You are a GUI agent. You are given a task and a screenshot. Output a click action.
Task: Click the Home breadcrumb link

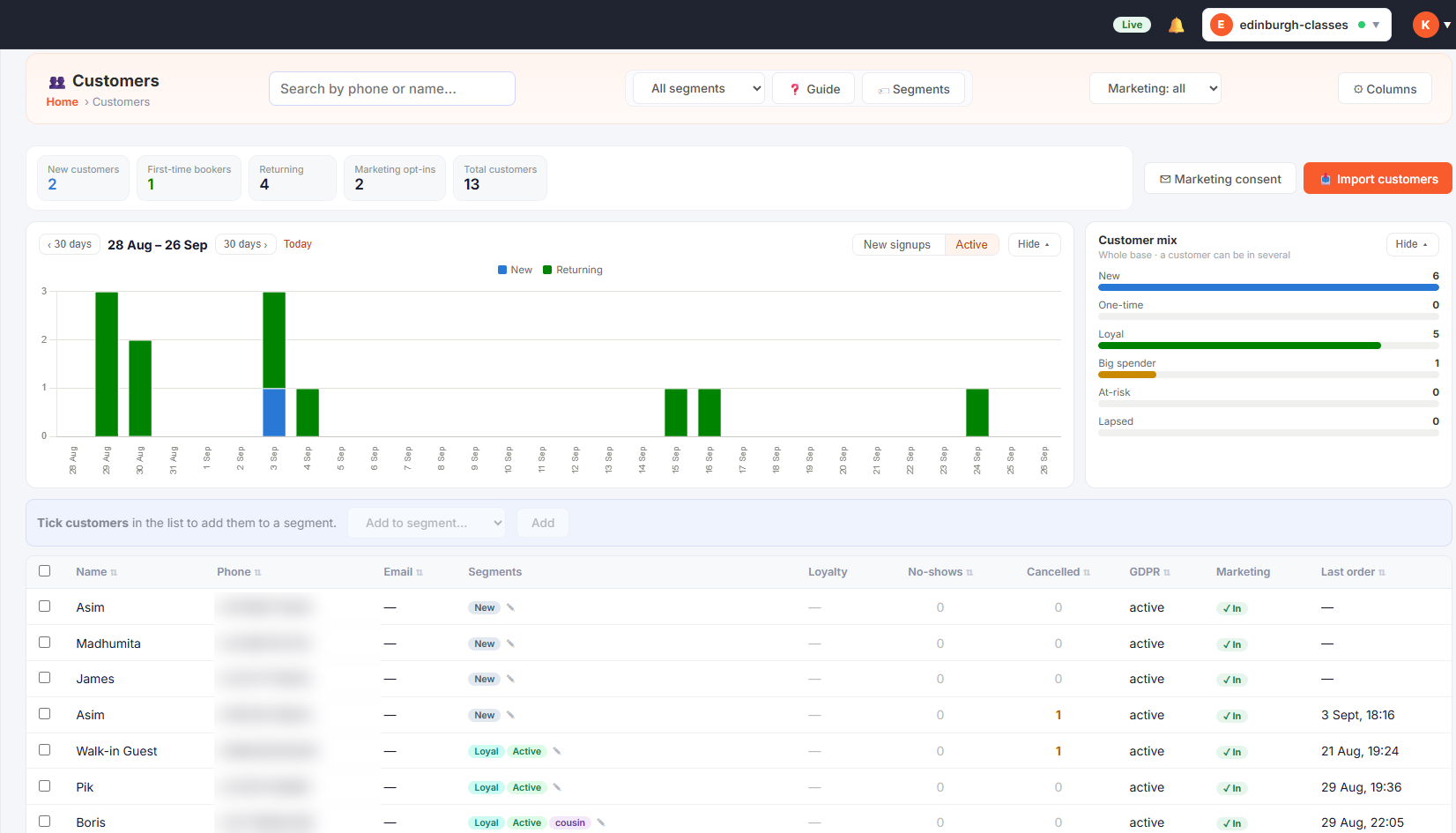pos(63,102)
